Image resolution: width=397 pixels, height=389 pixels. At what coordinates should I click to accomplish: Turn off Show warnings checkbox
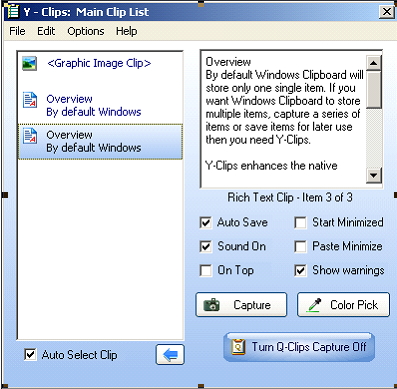pos(300,270)
